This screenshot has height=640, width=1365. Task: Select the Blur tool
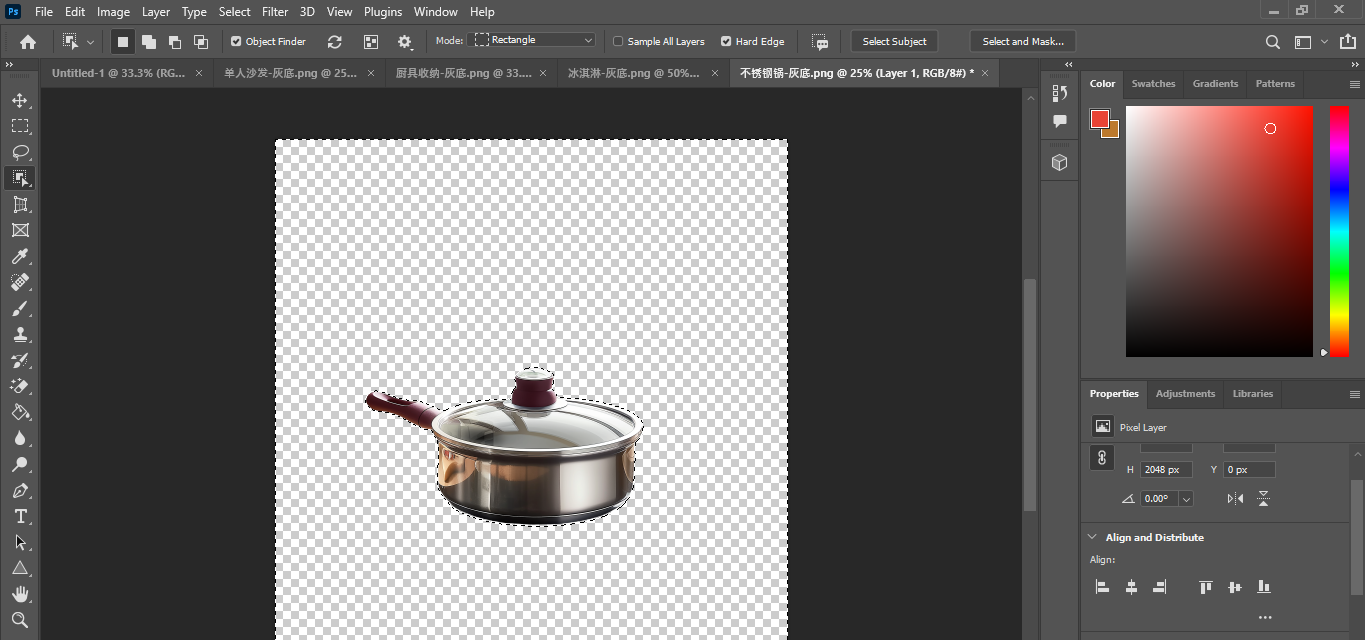point(20,439)
